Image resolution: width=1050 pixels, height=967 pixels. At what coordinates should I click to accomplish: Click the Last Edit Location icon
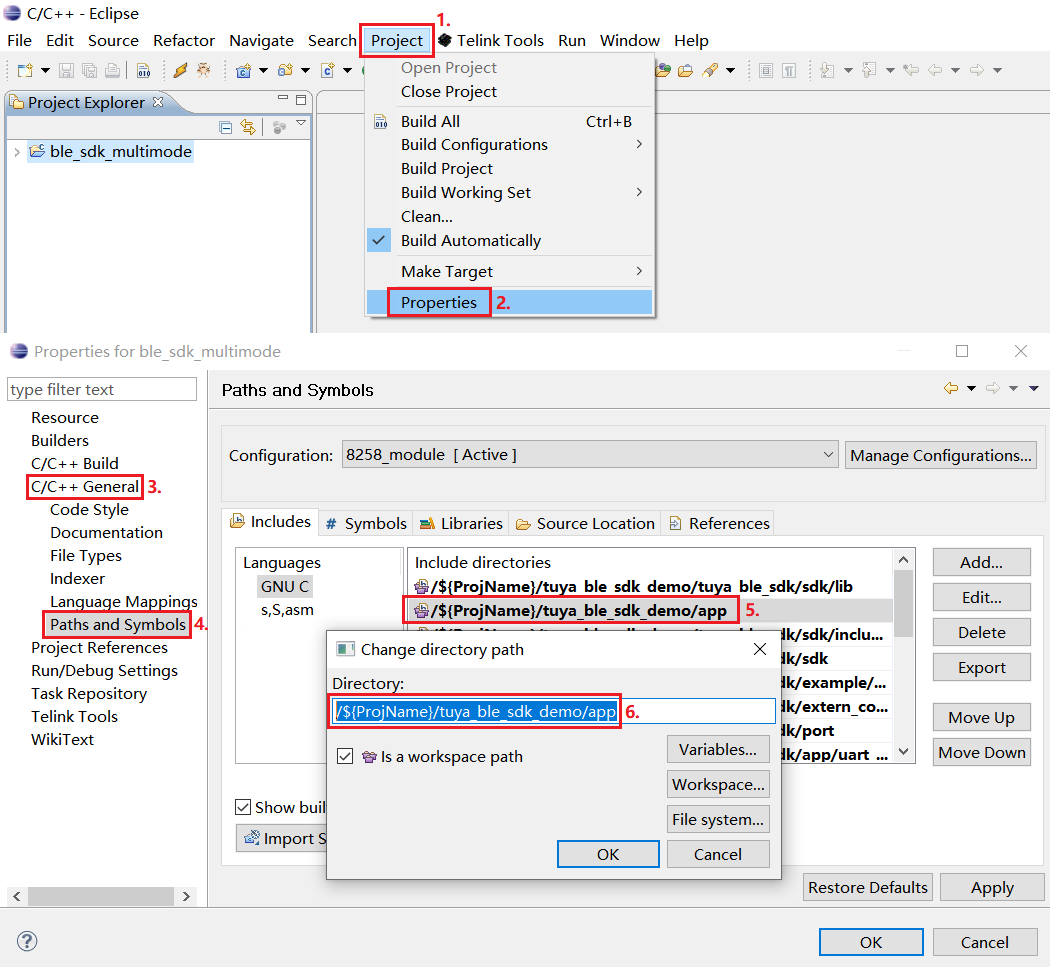click(911, 70)
